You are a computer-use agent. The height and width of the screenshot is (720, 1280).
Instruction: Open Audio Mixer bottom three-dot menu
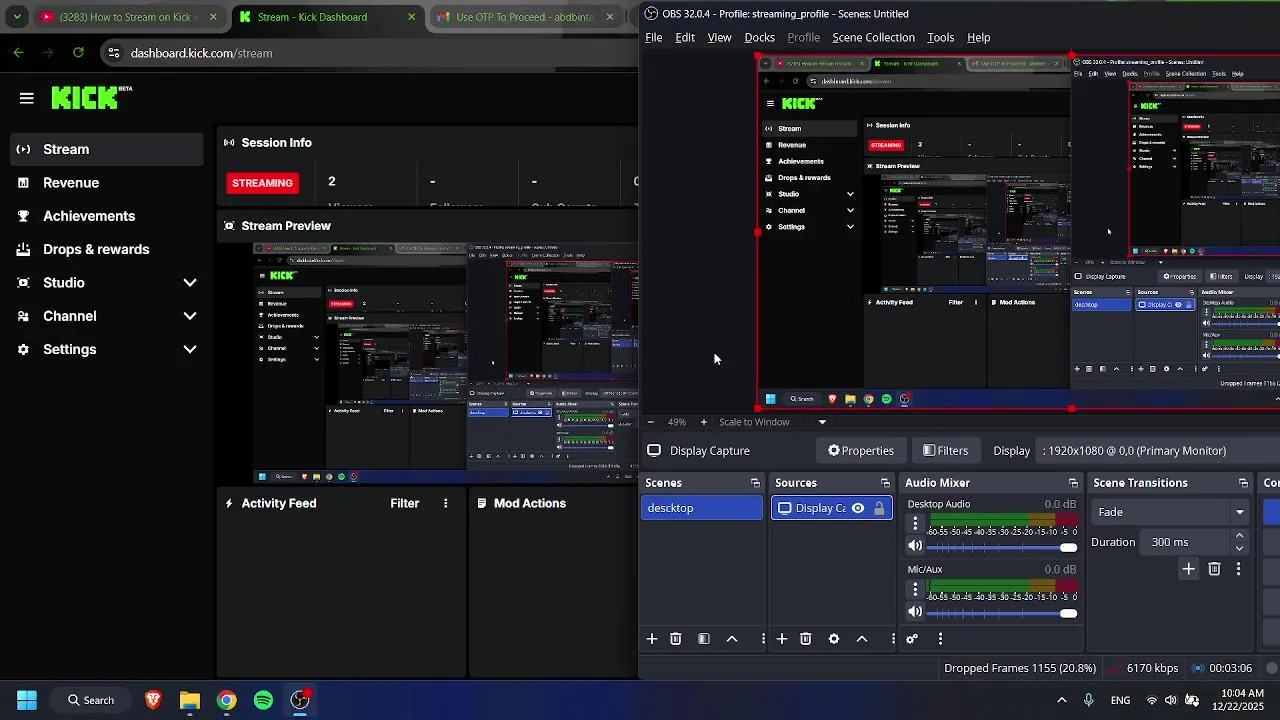pos(940,639)
